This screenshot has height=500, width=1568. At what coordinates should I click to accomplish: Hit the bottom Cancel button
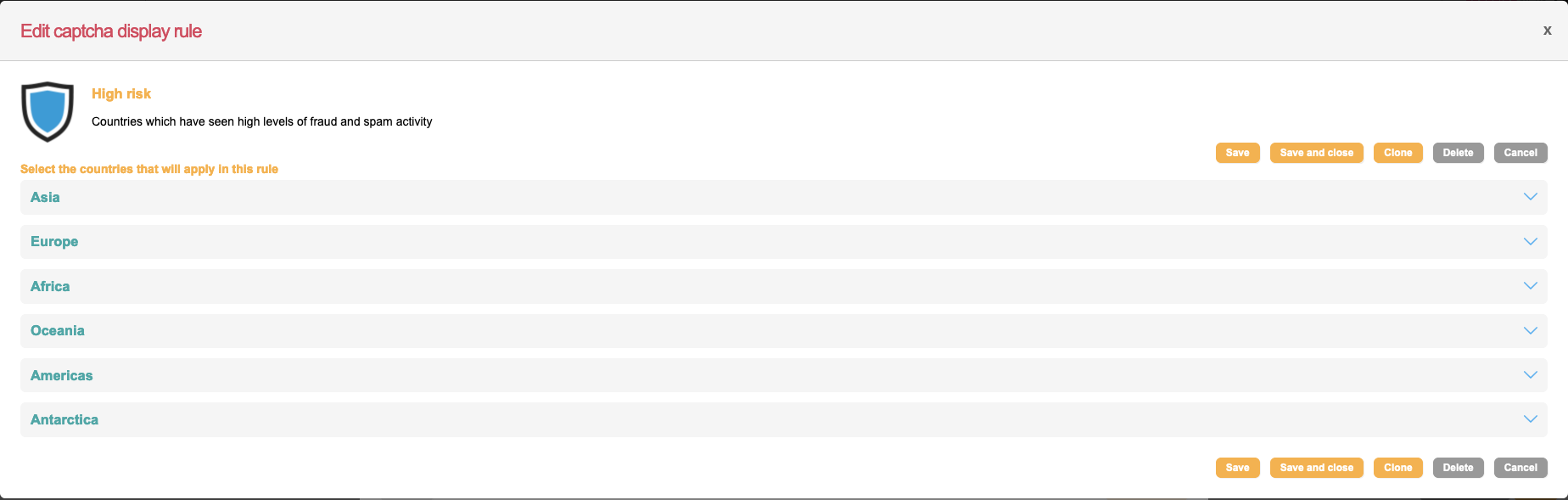pos(1520,468)
